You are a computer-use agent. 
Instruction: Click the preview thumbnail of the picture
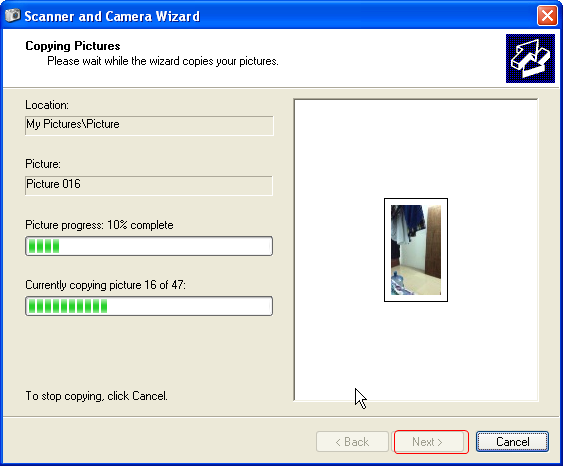(x=416, y=250)
